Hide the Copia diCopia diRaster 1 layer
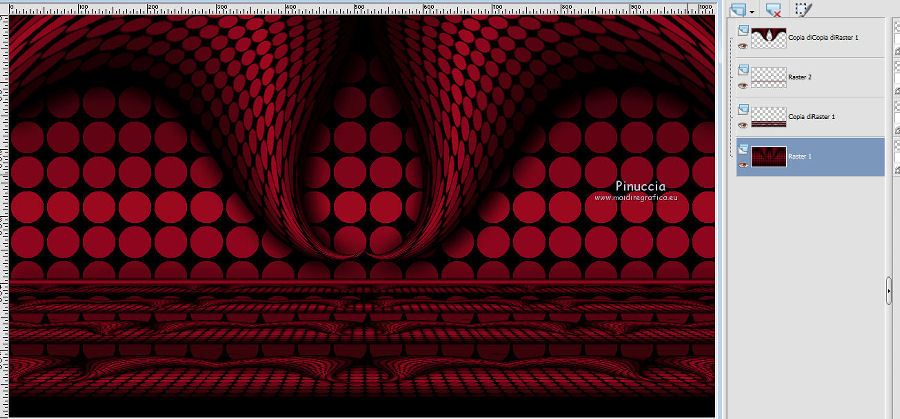Viewport: 900px width, 419px height. click(743, 46)
